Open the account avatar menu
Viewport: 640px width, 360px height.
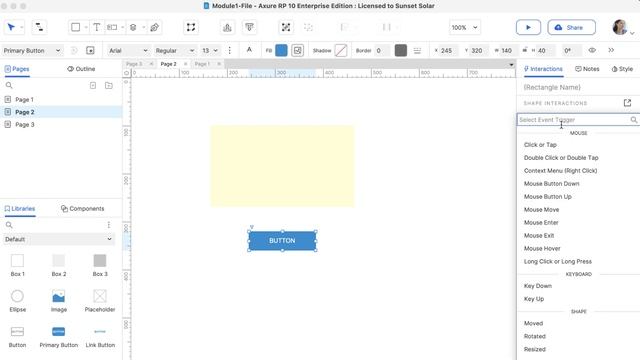[620, 27]
